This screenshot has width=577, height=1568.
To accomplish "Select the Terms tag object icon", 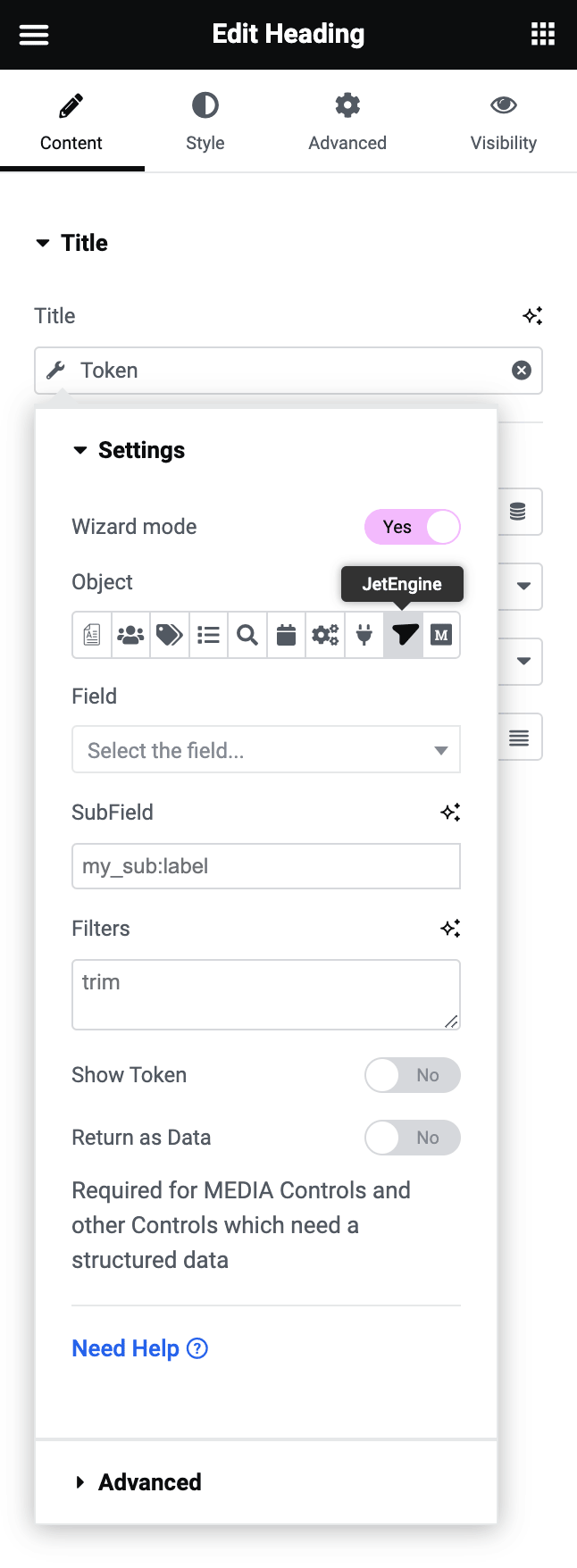I will (x=170, y=635).
